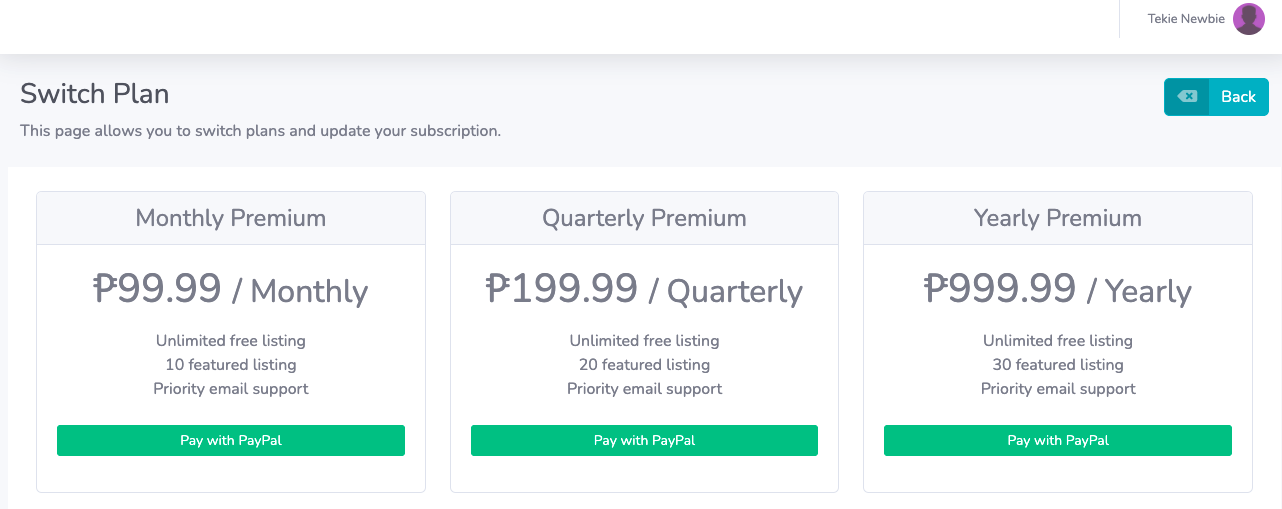Click the Switch Plan page heading
Screen dimensions: 1282x509
[x=95, y=94]
